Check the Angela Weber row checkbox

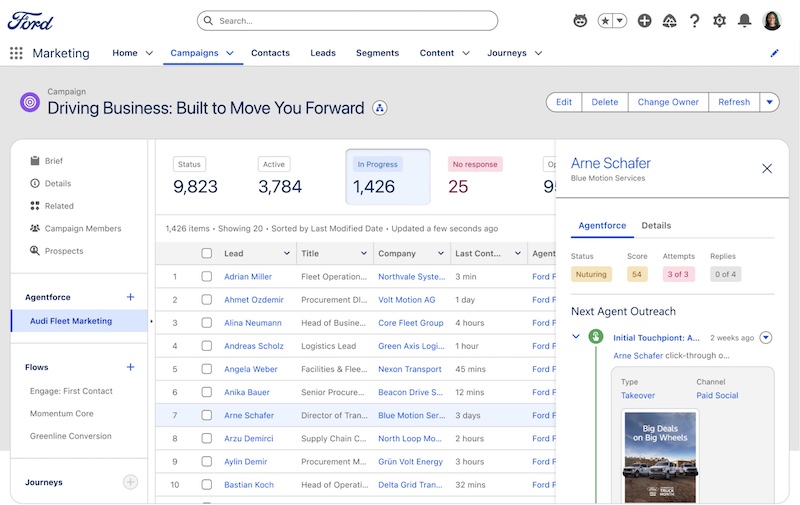click(x=207, y=369)
